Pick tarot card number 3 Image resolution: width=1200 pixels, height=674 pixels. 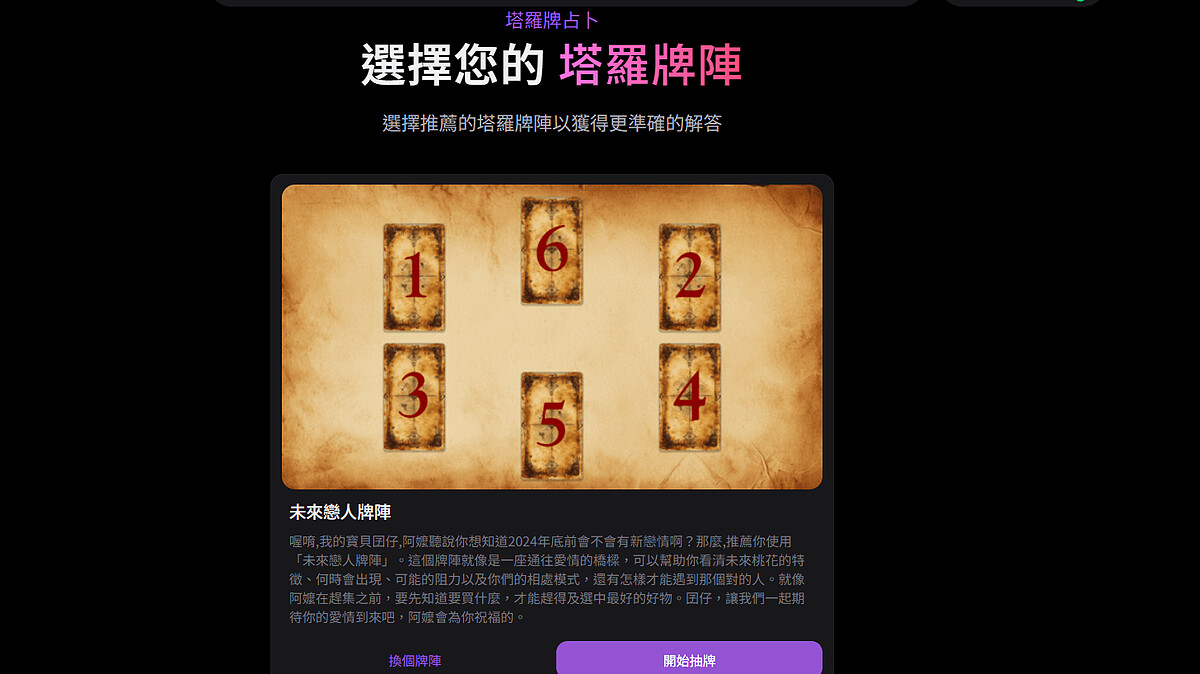pyautogui.click(x=414, y=397)
